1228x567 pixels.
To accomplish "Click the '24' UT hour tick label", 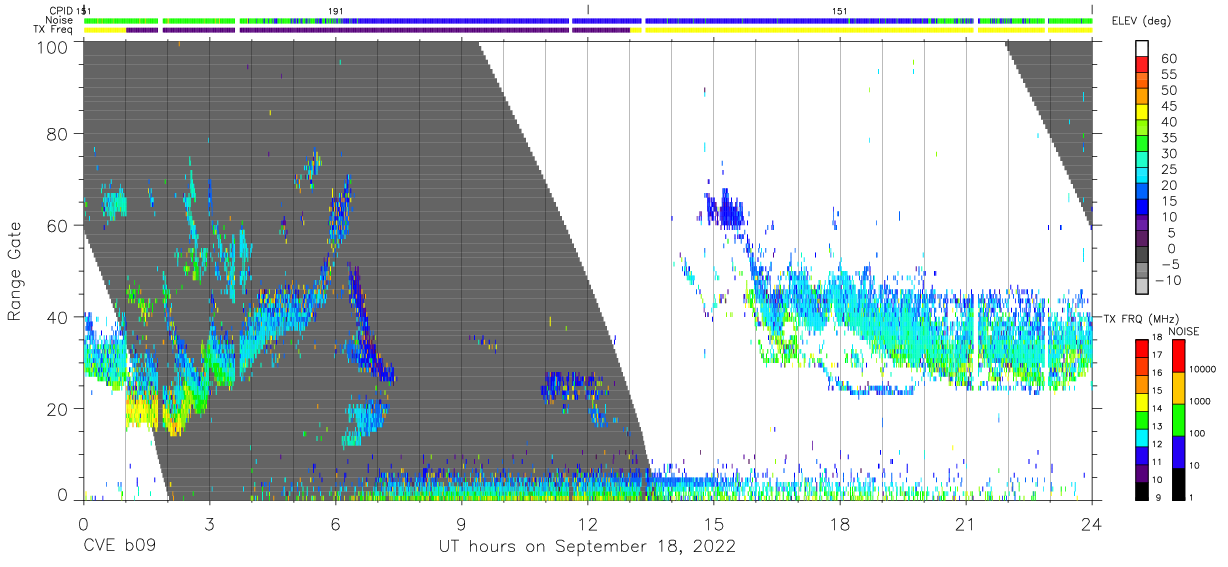I will (1092, 523).
